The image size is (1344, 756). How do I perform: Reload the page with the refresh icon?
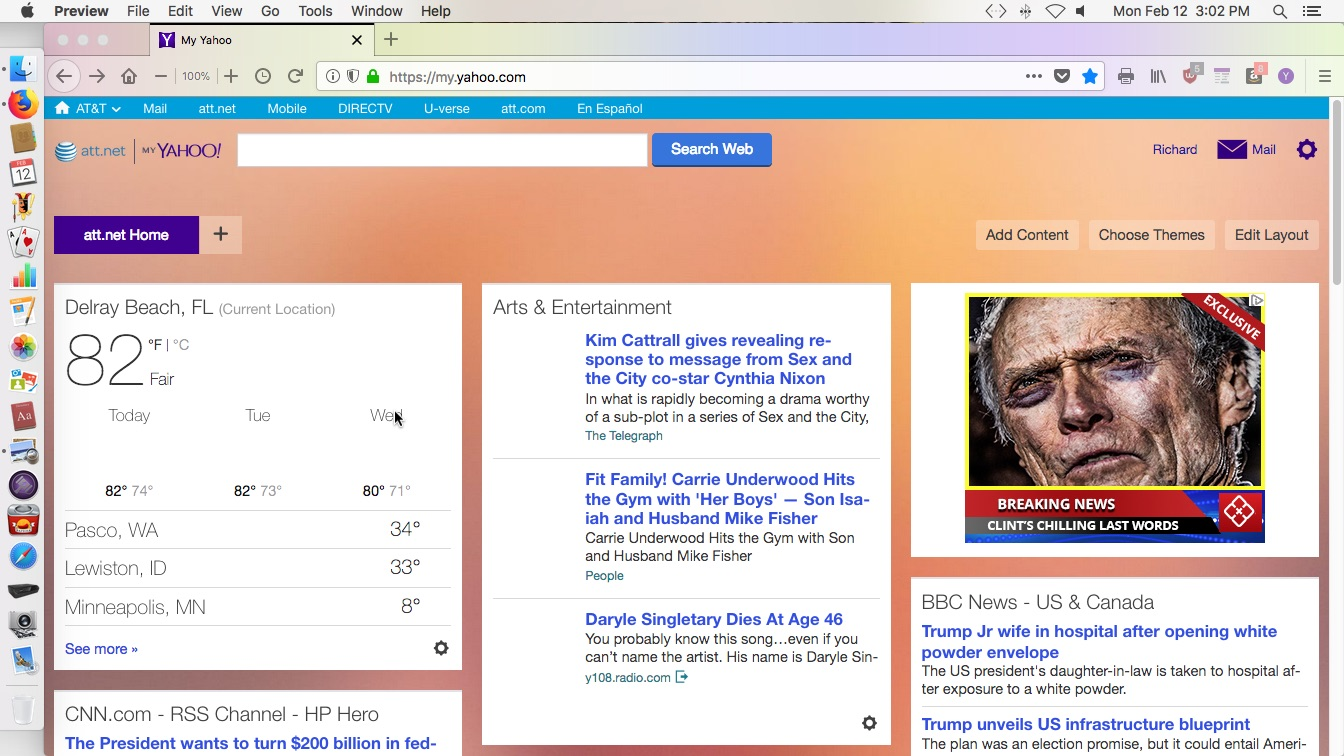click(x=295, y=76)
